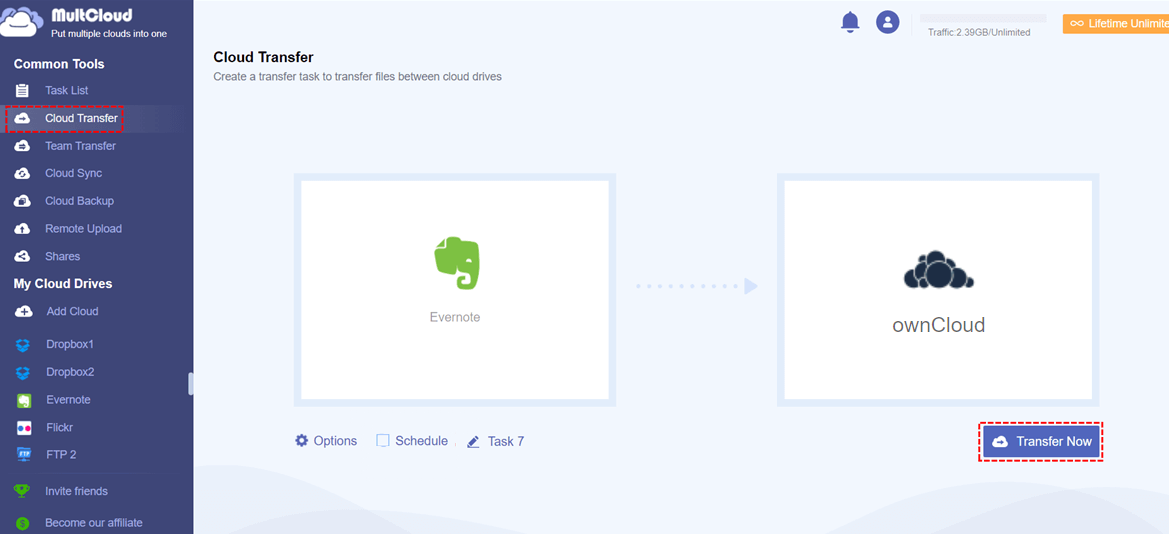Viewport: 1169px width, 534px height.
Task: Click Invite friends link
Action: (x=76, y=491)
